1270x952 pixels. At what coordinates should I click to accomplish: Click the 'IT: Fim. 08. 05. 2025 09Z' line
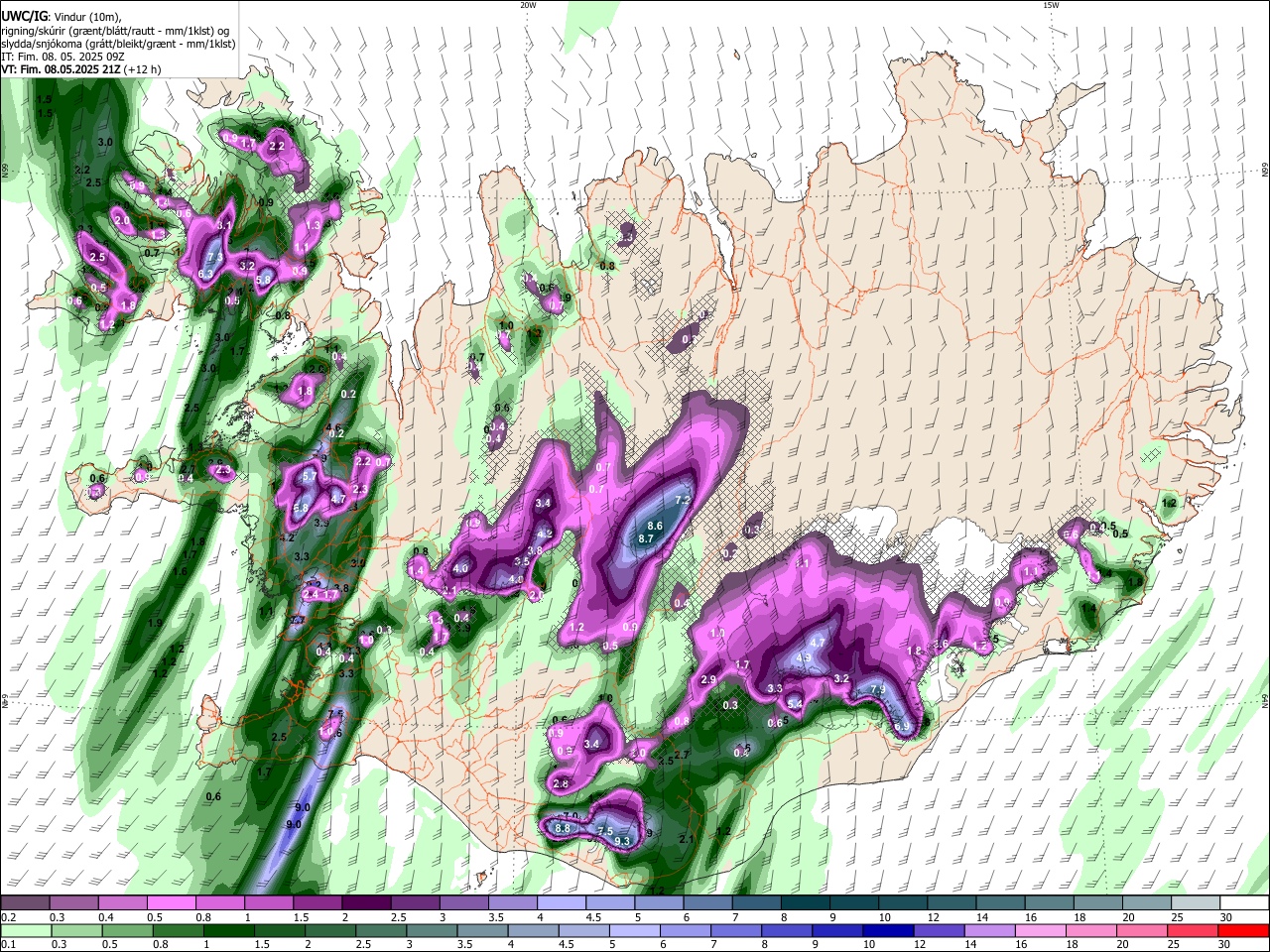(x=63, y=57)
